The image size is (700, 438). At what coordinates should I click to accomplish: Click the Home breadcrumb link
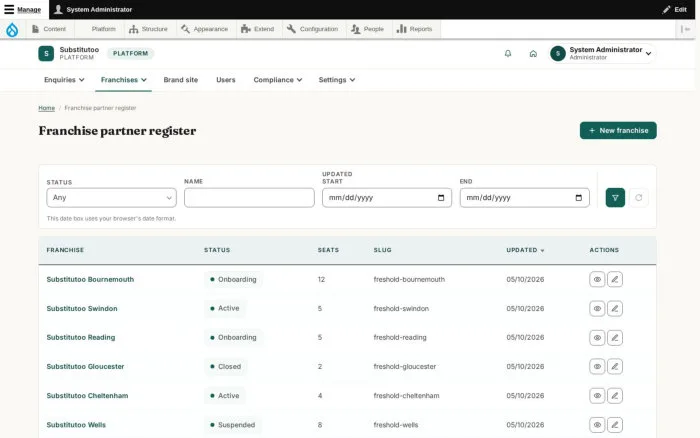coord(46,108)
